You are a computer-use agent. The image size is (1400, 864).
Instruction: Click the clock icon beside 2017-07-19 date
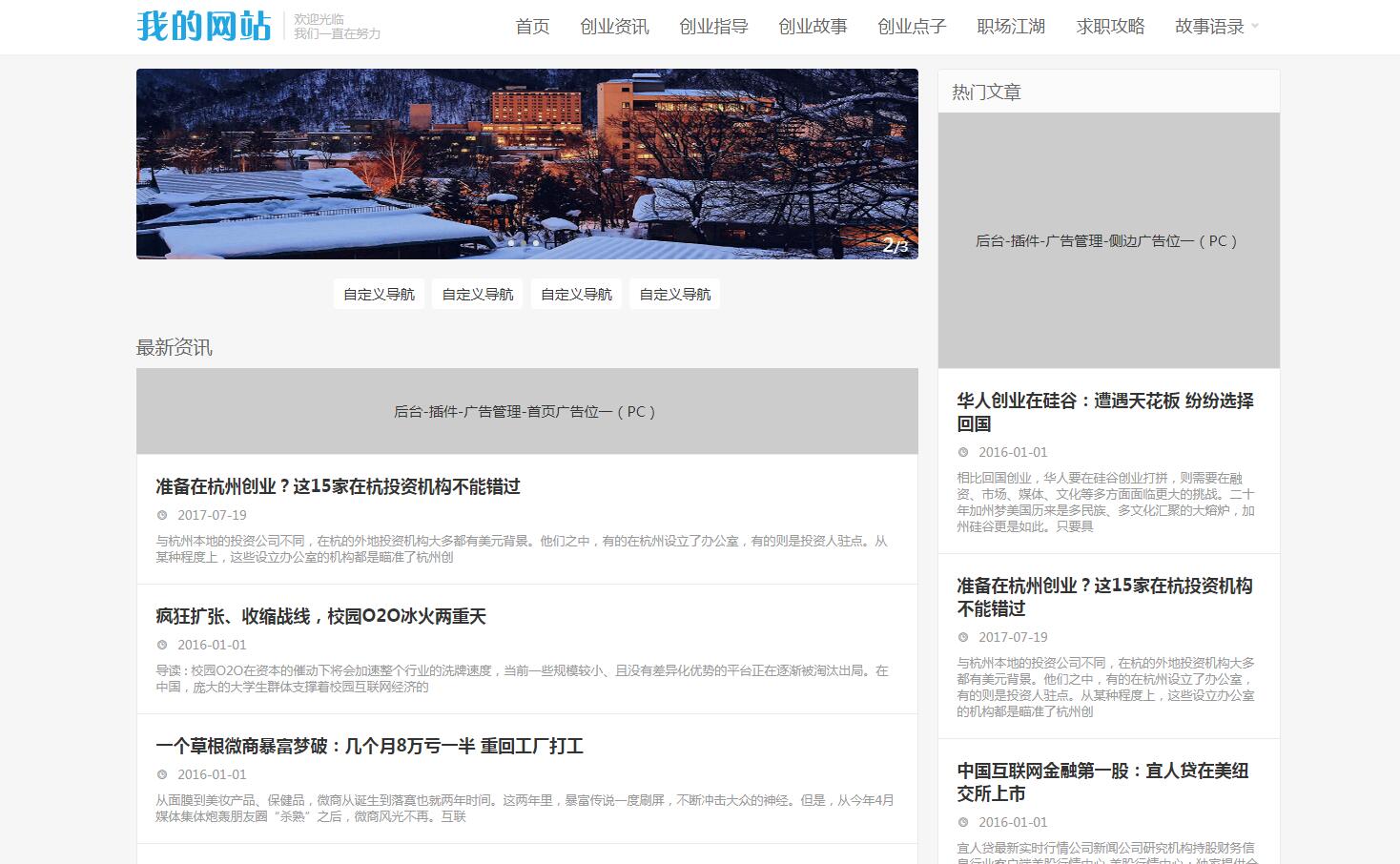[x=162, y=515]
